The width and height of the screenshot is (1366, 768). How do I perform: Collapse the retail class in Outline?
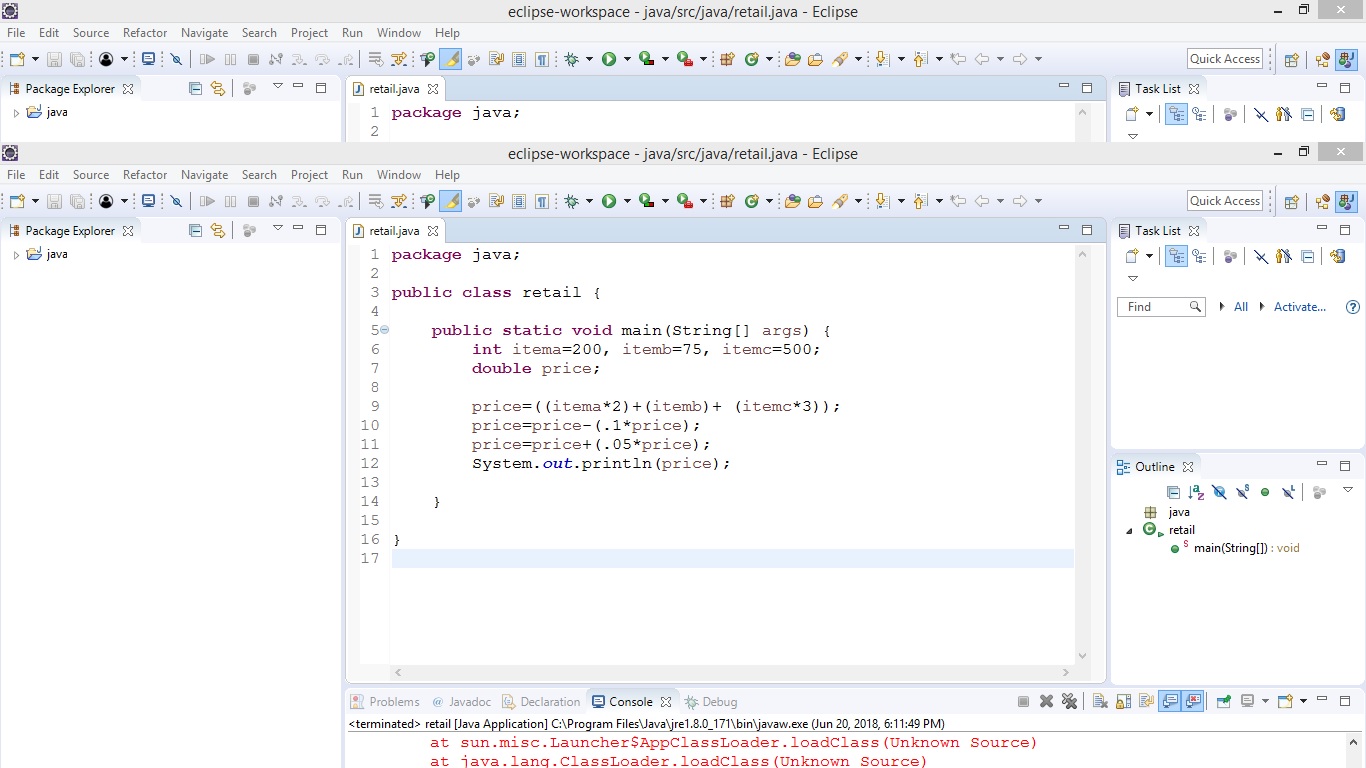[x=1130, y=531]
